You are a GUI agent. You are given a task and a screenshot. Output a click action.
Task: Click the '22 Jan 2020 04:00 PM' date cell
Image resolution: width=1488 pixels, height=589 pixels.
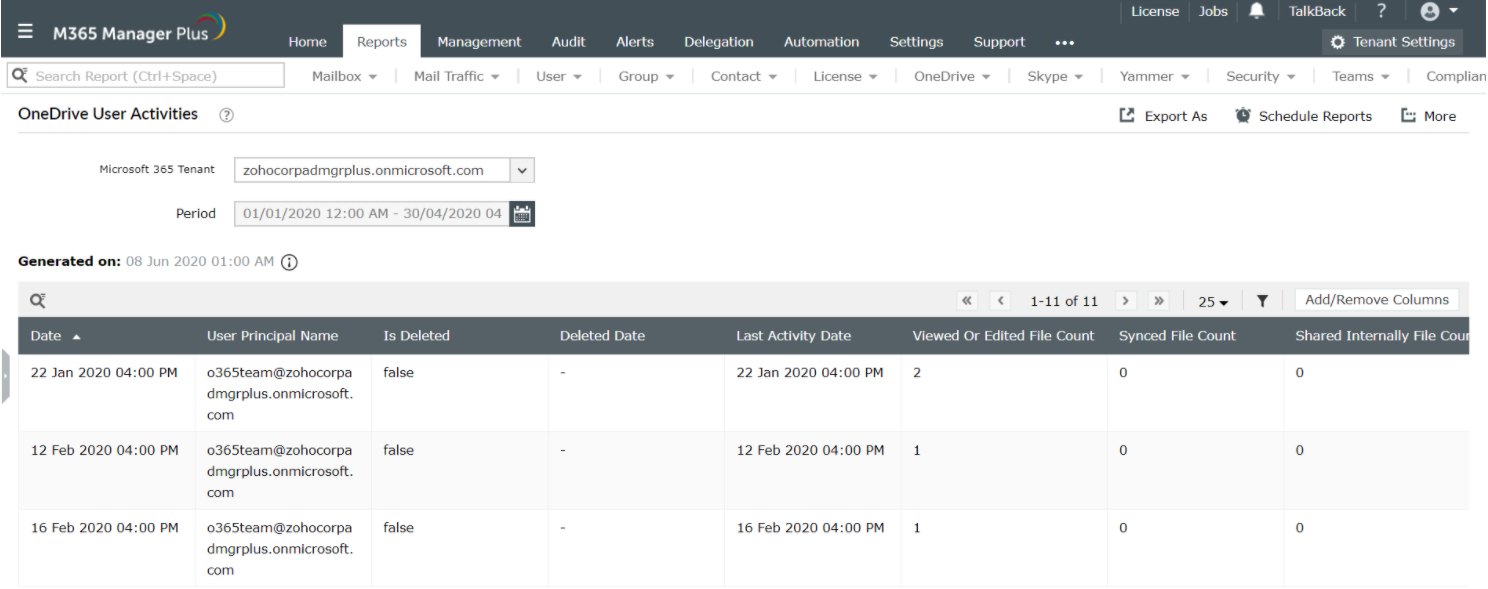(x=104, y=372)
